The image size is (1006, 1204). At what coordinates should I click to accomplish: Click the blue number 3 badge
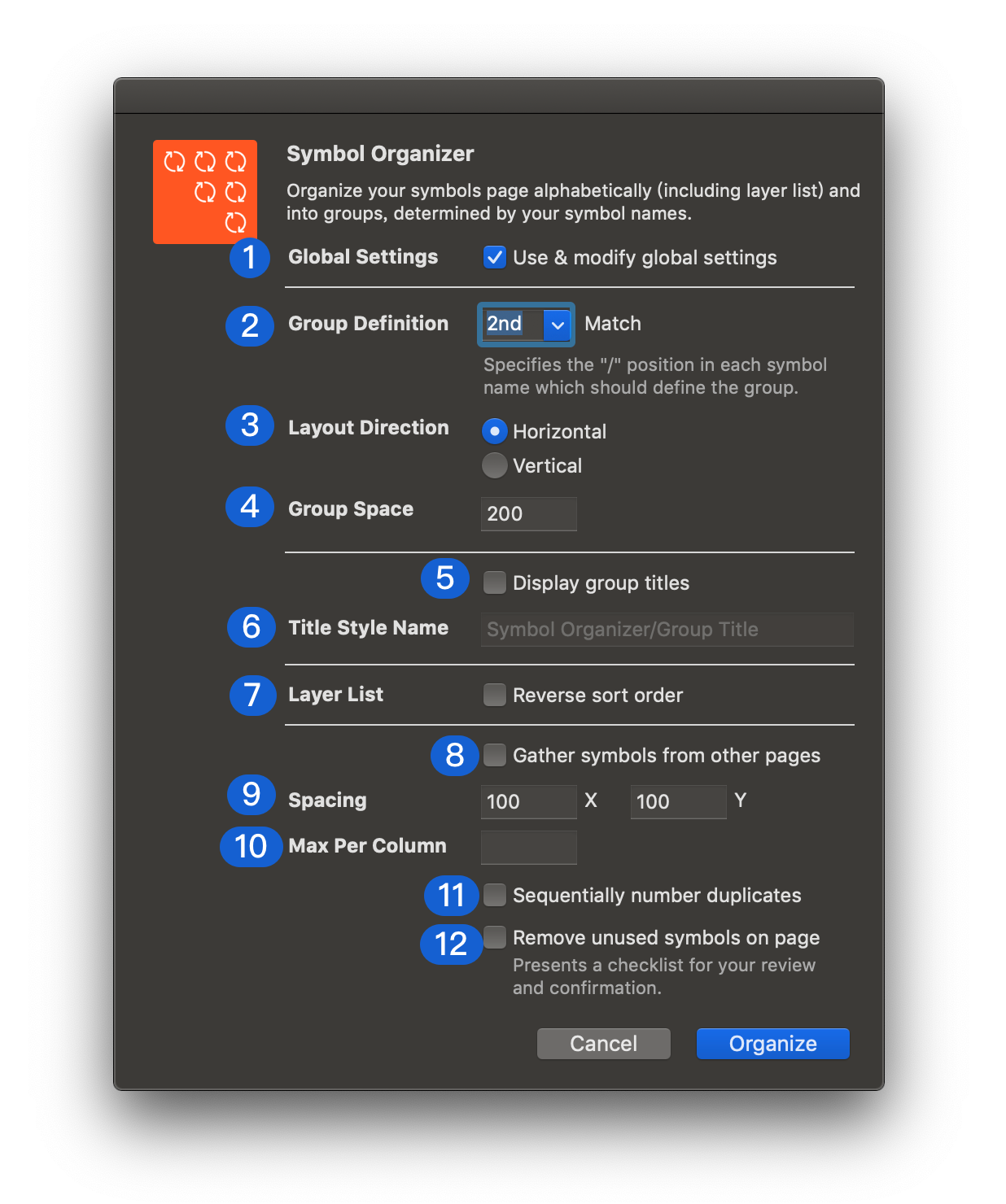tap(250, 425)
